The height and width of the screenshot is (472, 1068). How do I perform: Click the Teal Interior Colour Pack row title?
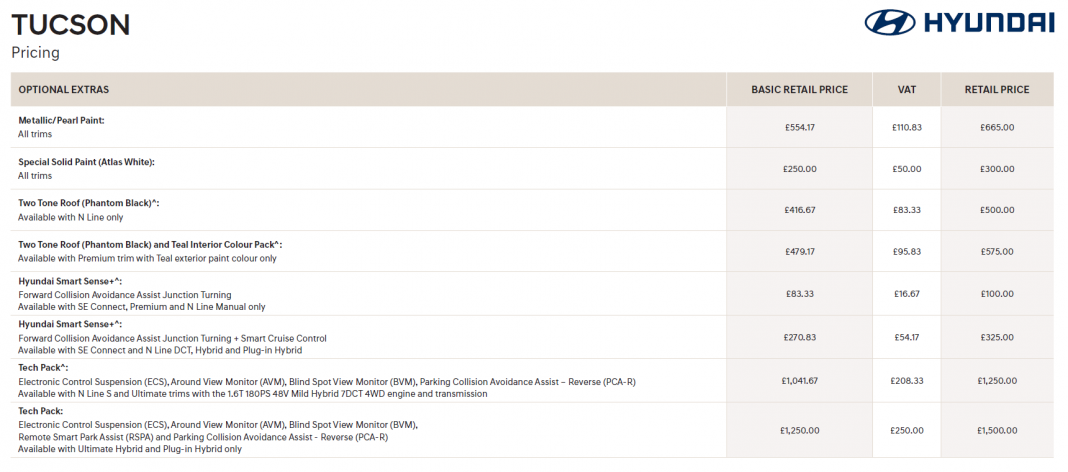150,244
